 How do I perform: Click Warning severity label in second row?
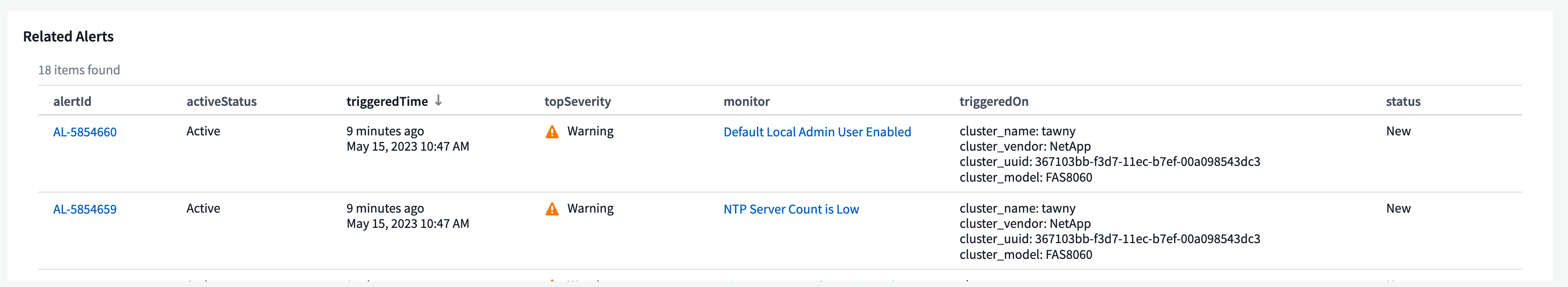coord(590,208)
